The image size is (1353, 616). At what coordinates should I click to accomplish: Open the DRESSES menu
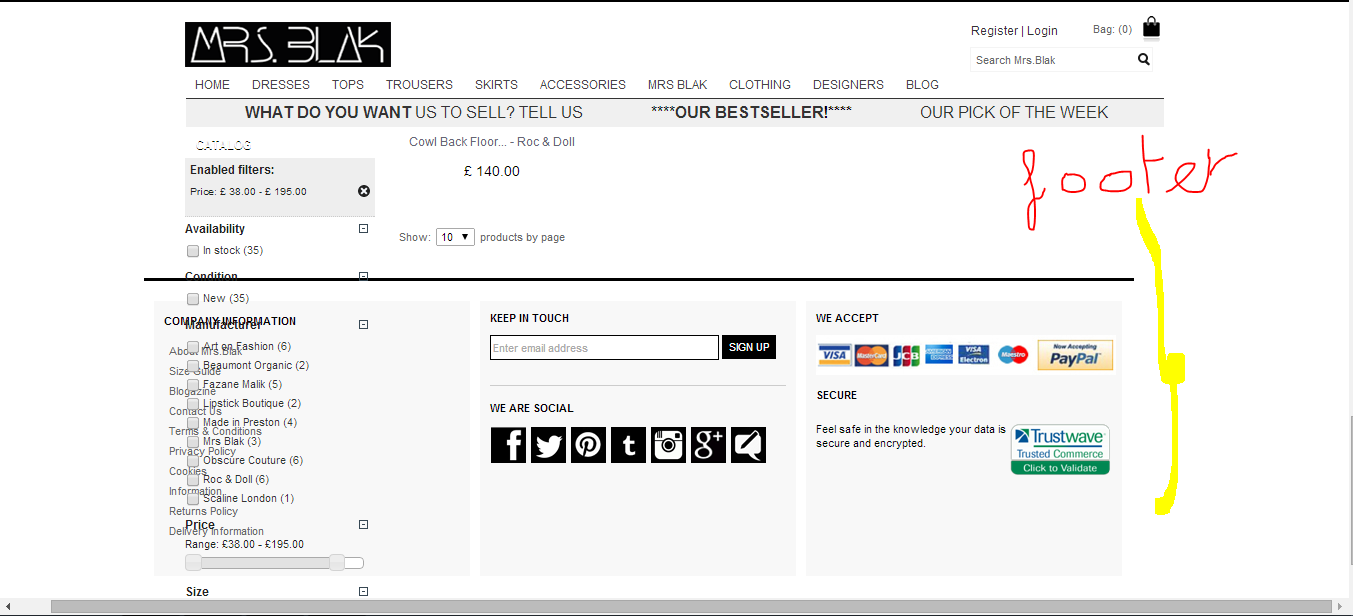(281, 85)
